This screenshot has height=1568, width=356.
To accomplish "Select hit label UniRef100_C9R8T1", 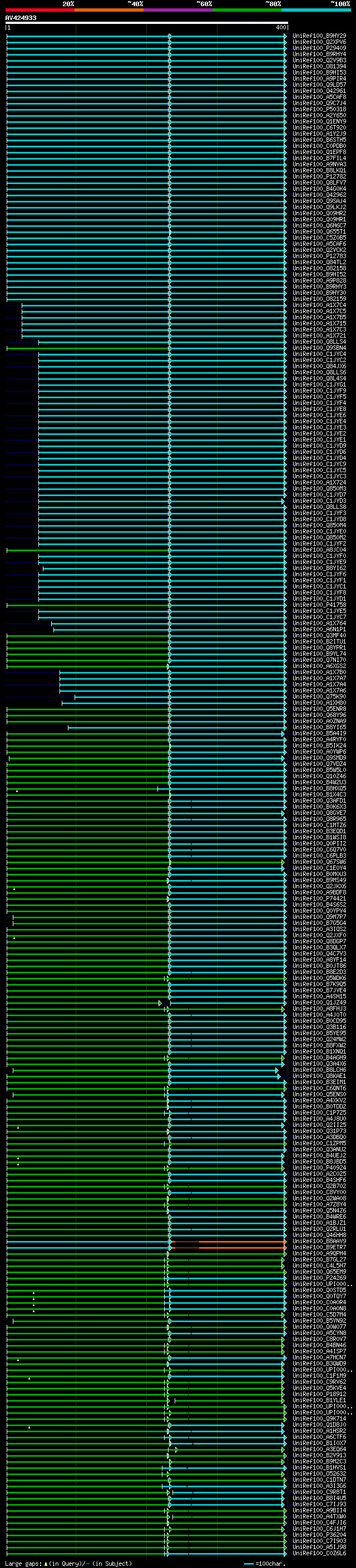I will click(319, 1492).
